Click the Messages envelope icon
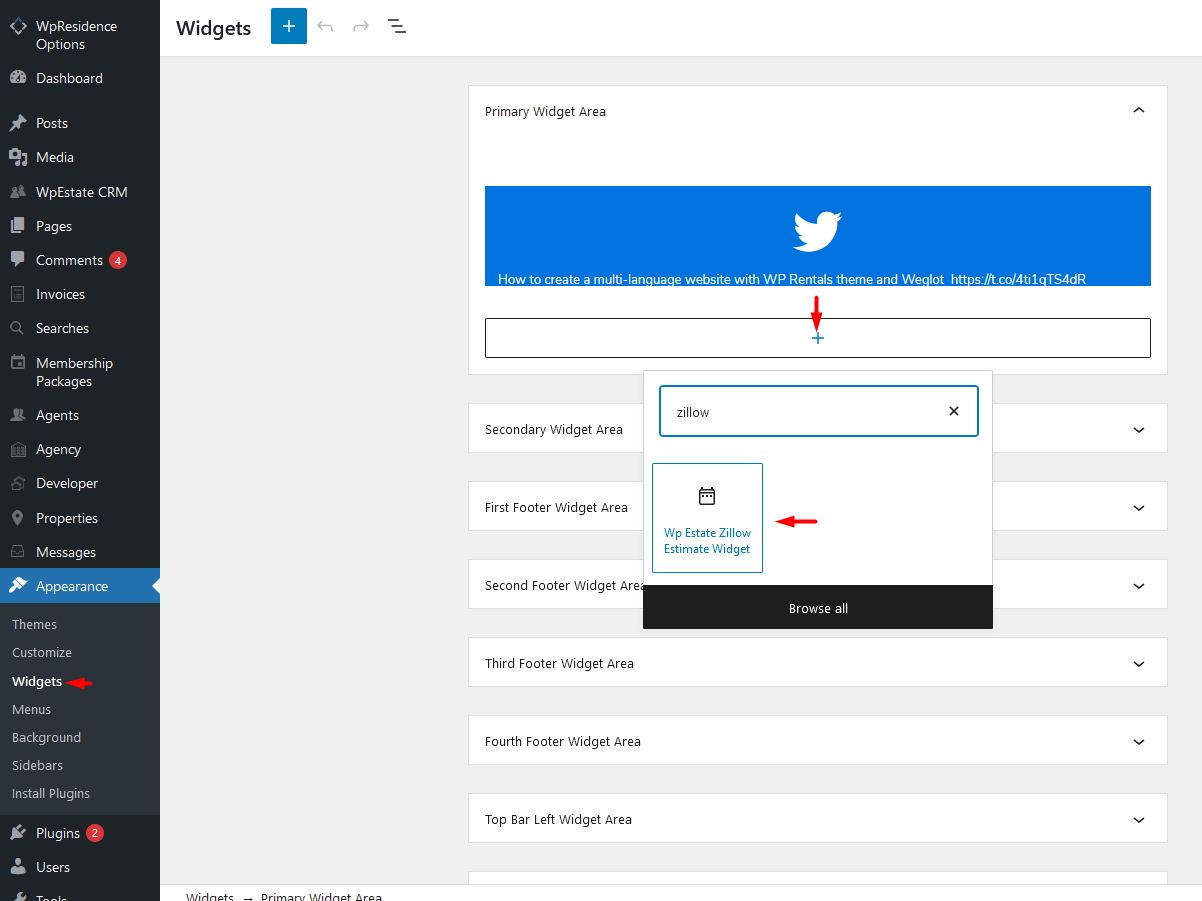The image size is (1202, 901). (18, 552)
